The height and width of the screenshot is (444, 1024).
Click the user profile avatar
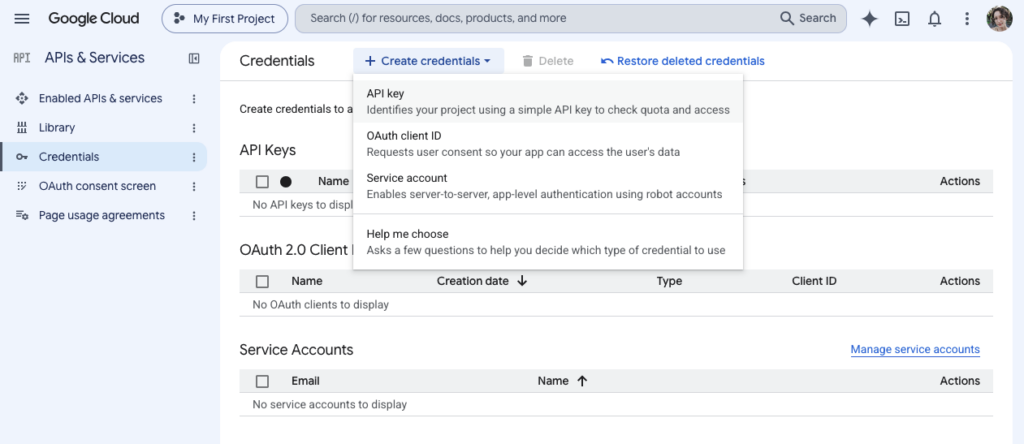coord(999,18)
